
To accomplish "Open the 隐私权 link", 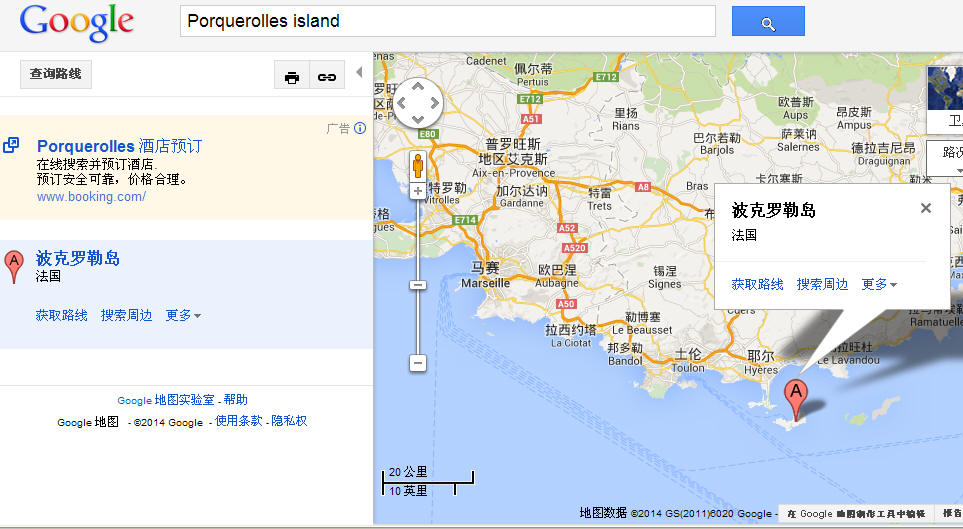I will 289,421.
